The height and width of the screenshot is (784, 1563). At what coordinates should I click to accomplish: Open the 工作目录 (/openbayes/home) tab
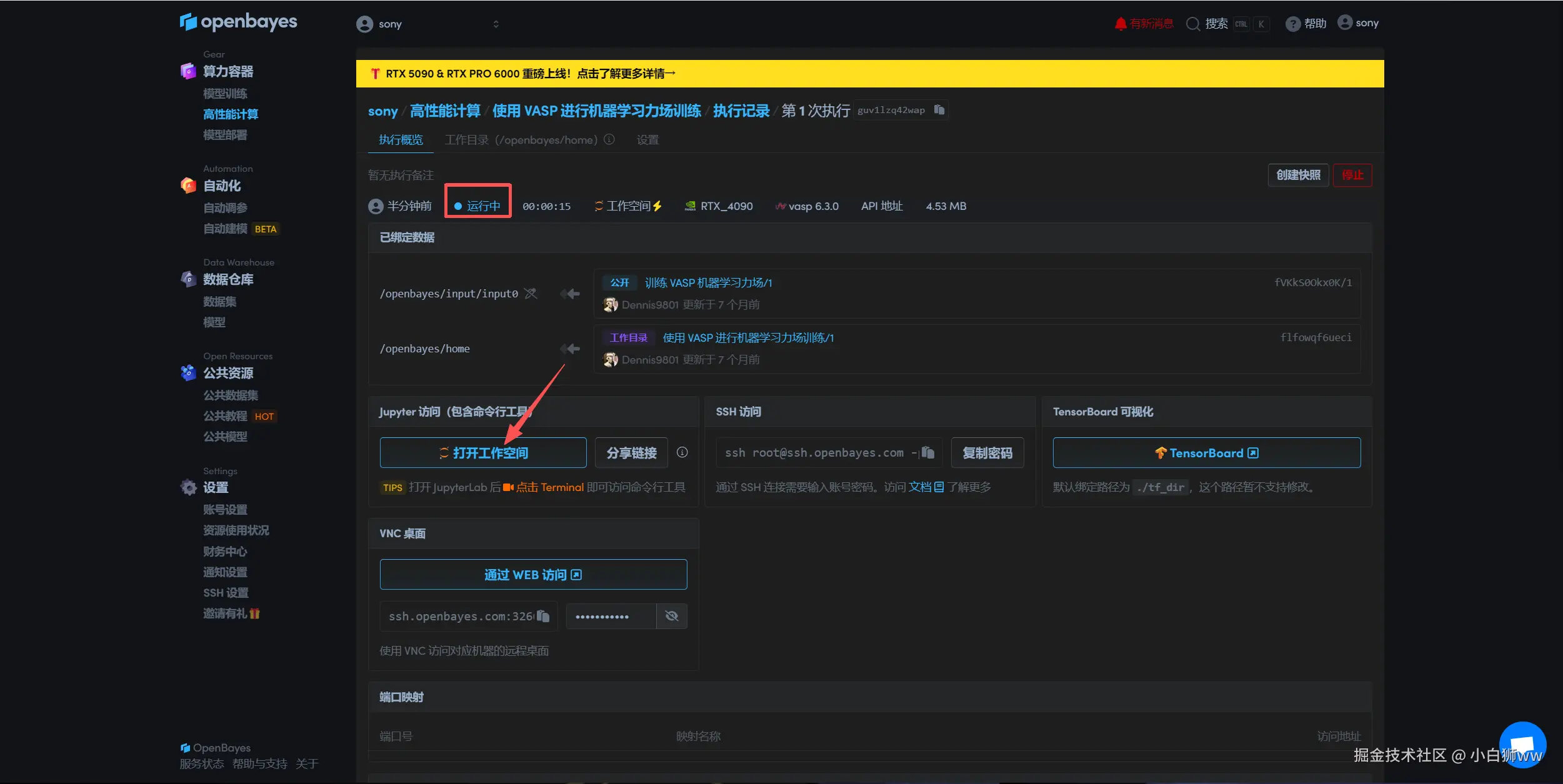(x=521, y=140)
